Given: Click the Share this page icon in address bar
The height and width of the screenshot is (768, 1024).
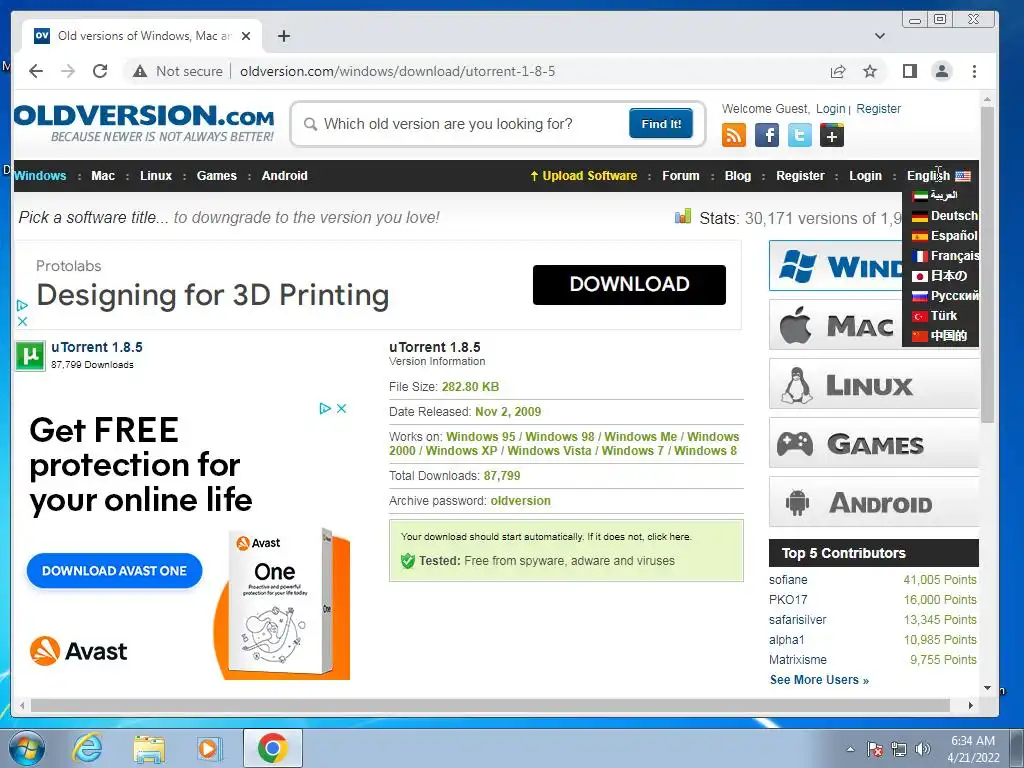Looking at the screenshot, I should [x=838, y=71].
